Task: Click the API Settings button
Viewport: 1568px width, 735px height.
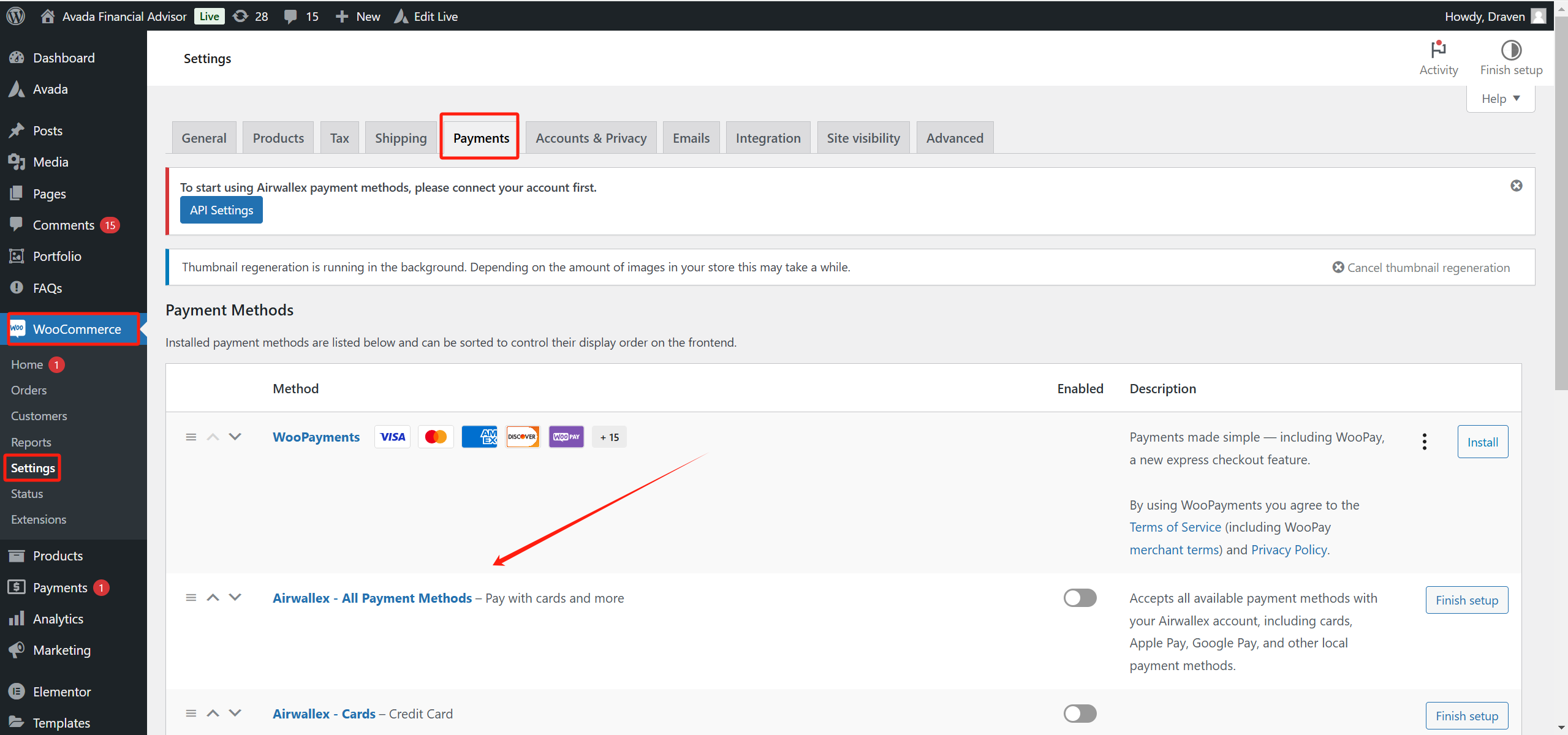Action: point(221,209)
